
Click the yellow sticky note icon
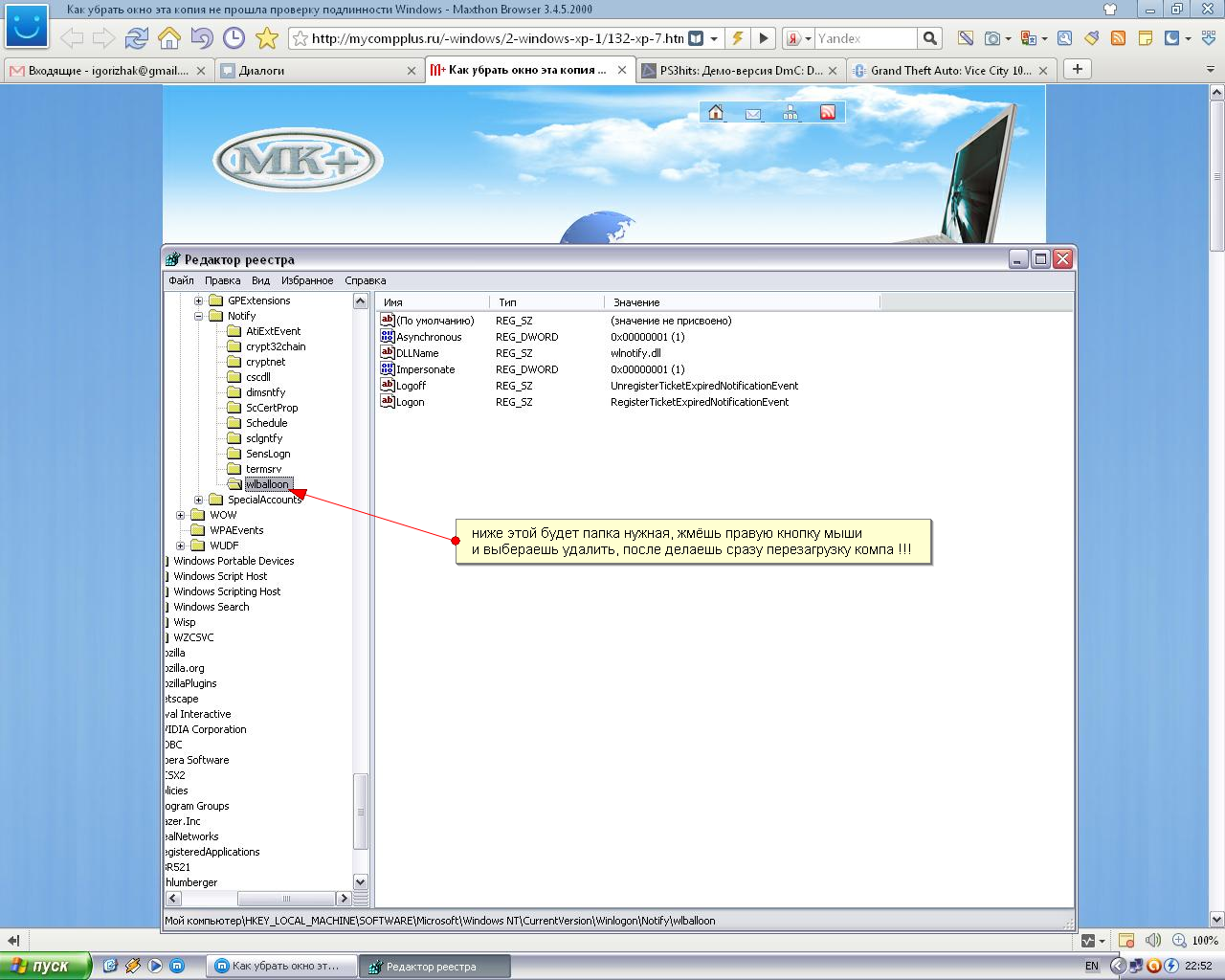(1146, 38)
